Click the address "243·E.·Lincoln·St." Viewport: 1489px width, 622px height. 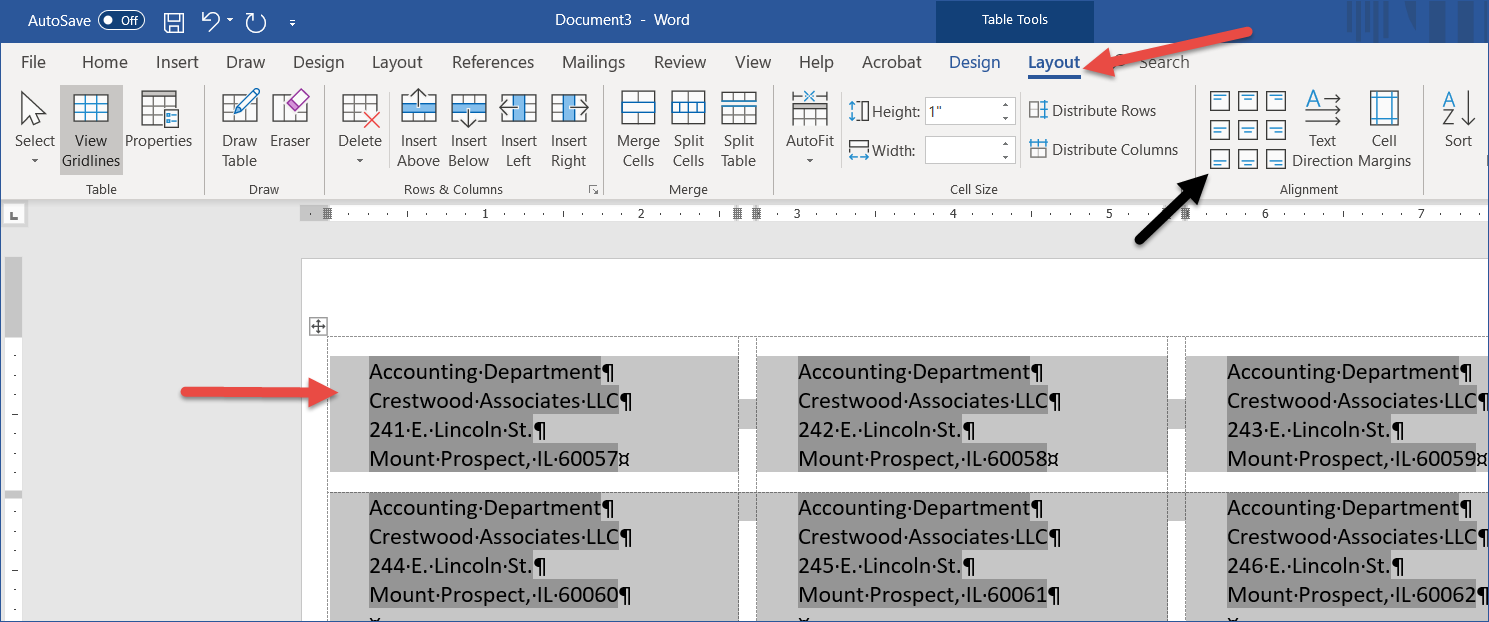[1309, 430]
